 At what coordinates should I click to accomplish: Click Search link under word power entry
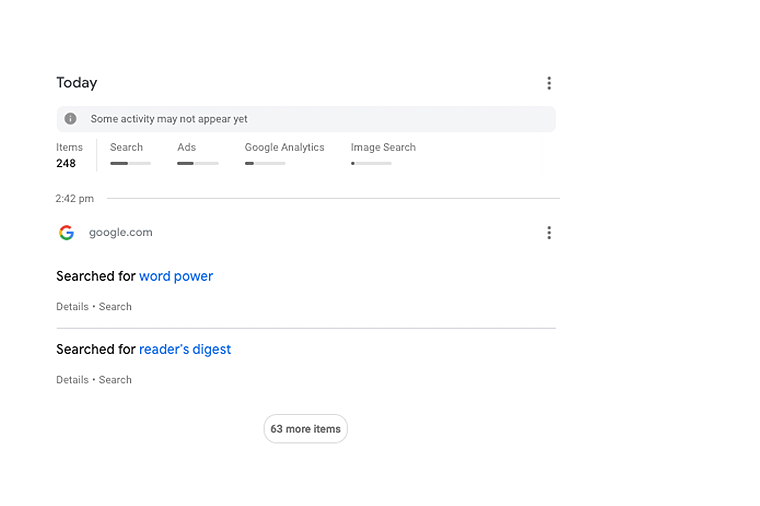click(x=115, y=307)
